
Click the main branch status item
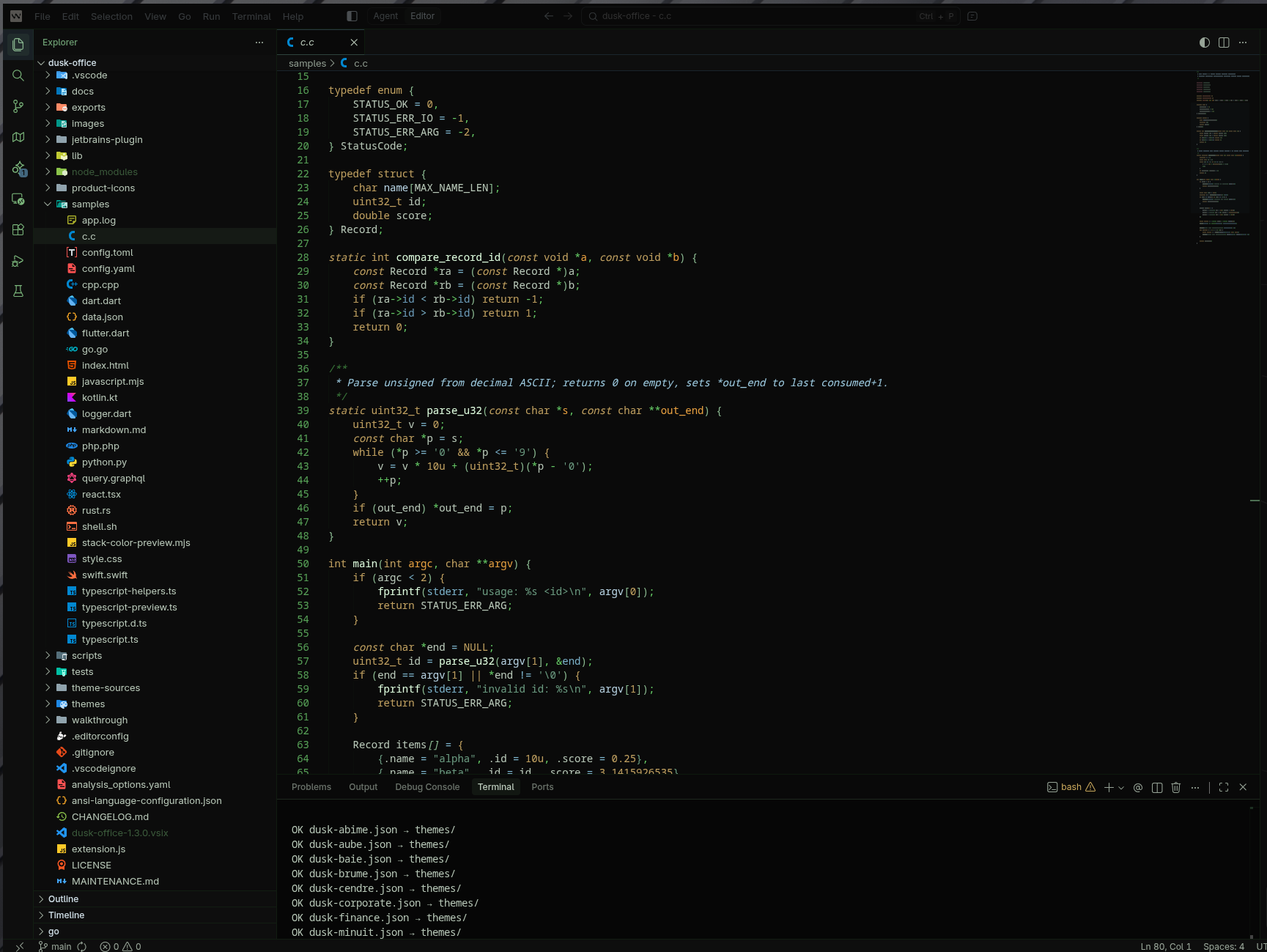click(55, 946)
